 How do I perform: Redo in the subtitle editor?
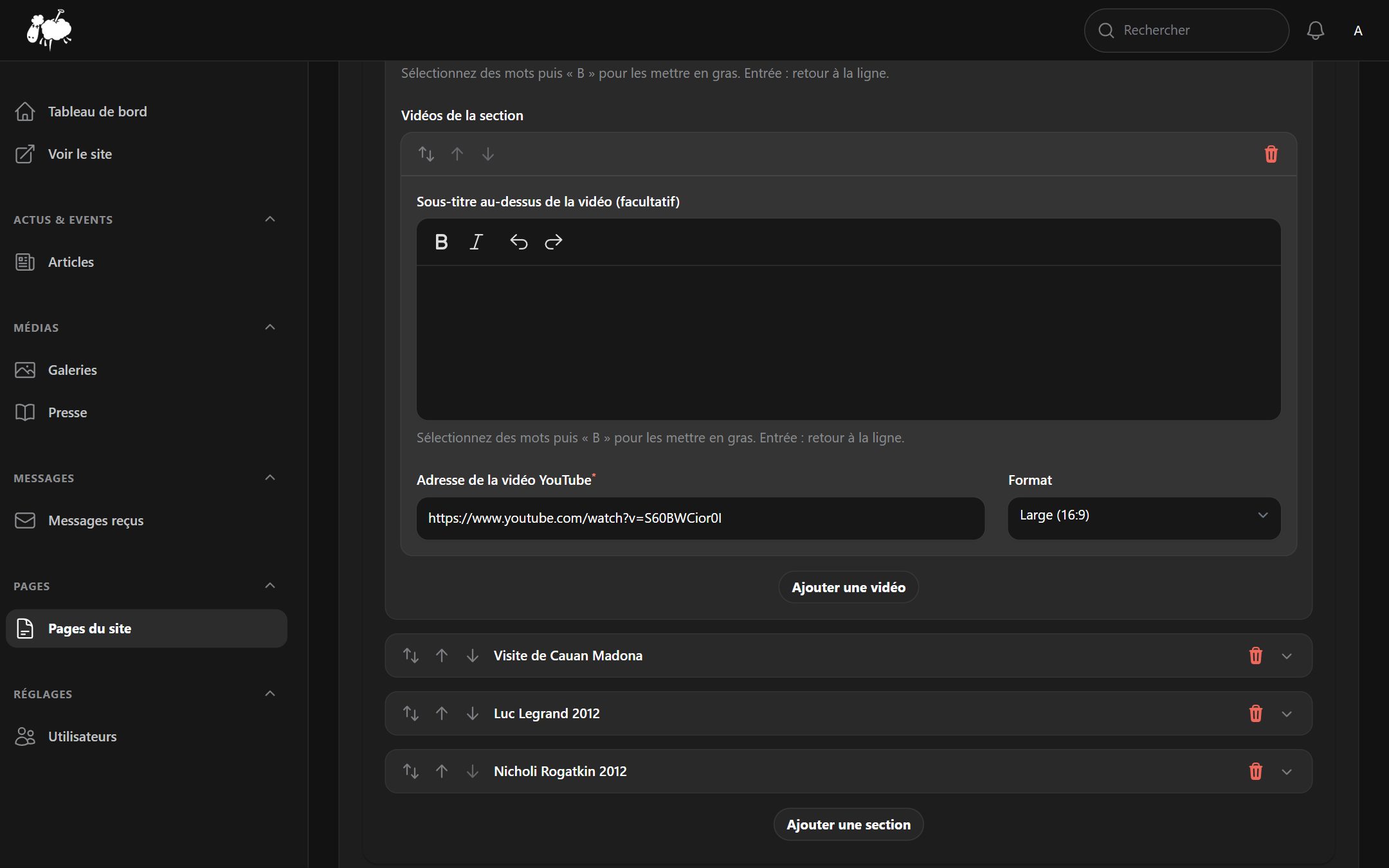(x=553, y=242)
